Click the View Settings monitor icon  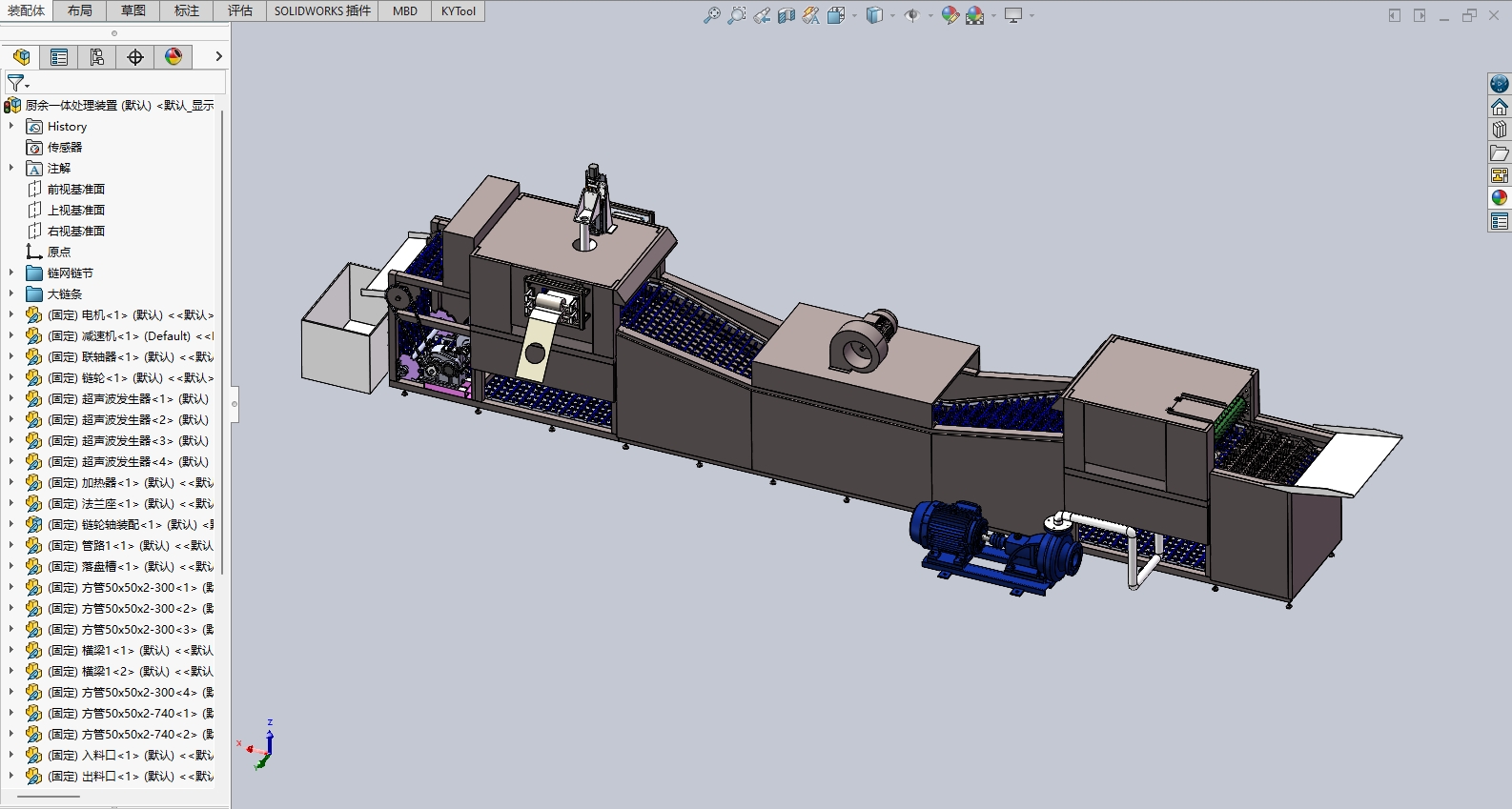point(1013,15)
